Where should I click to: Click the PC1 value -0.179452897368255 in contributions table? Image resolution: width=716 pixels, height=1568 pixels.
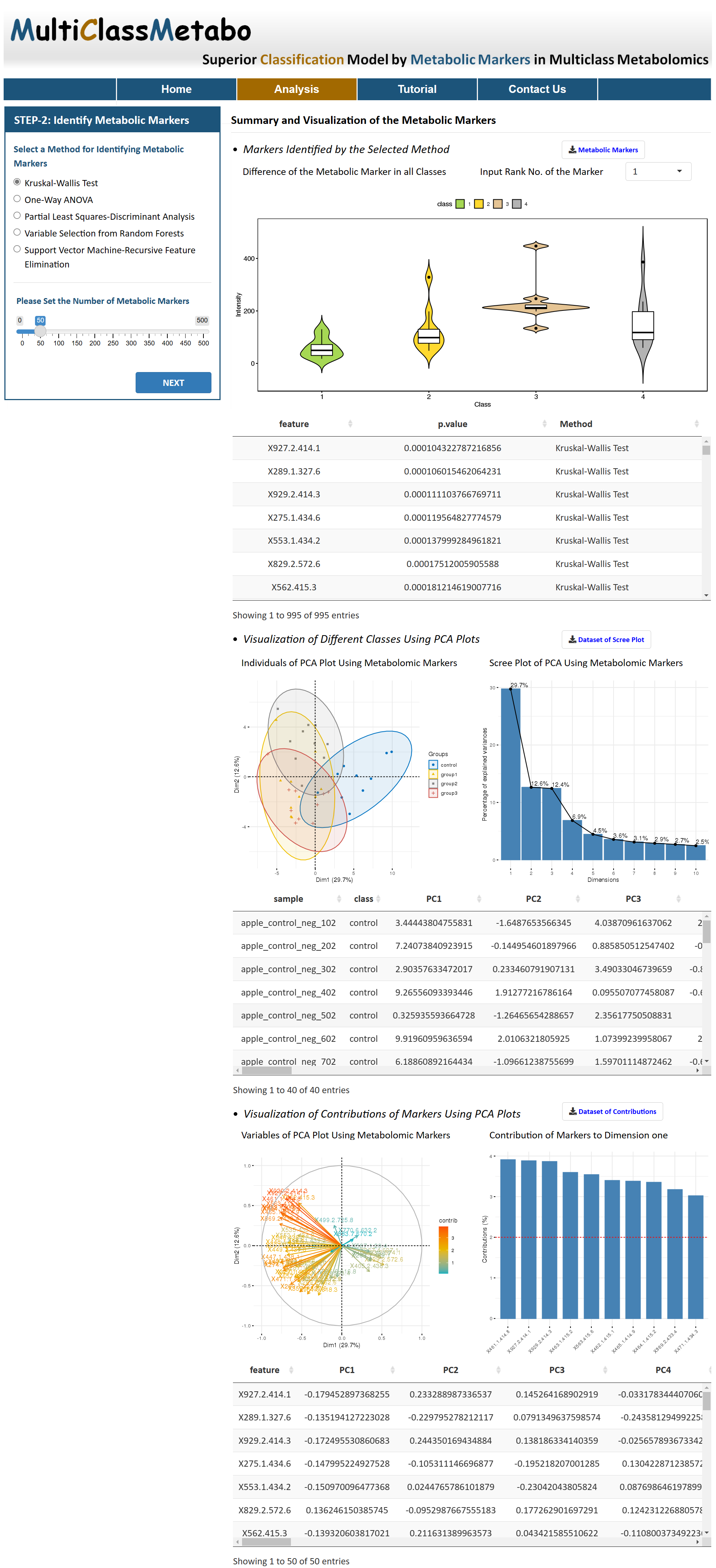point(346,1394)
